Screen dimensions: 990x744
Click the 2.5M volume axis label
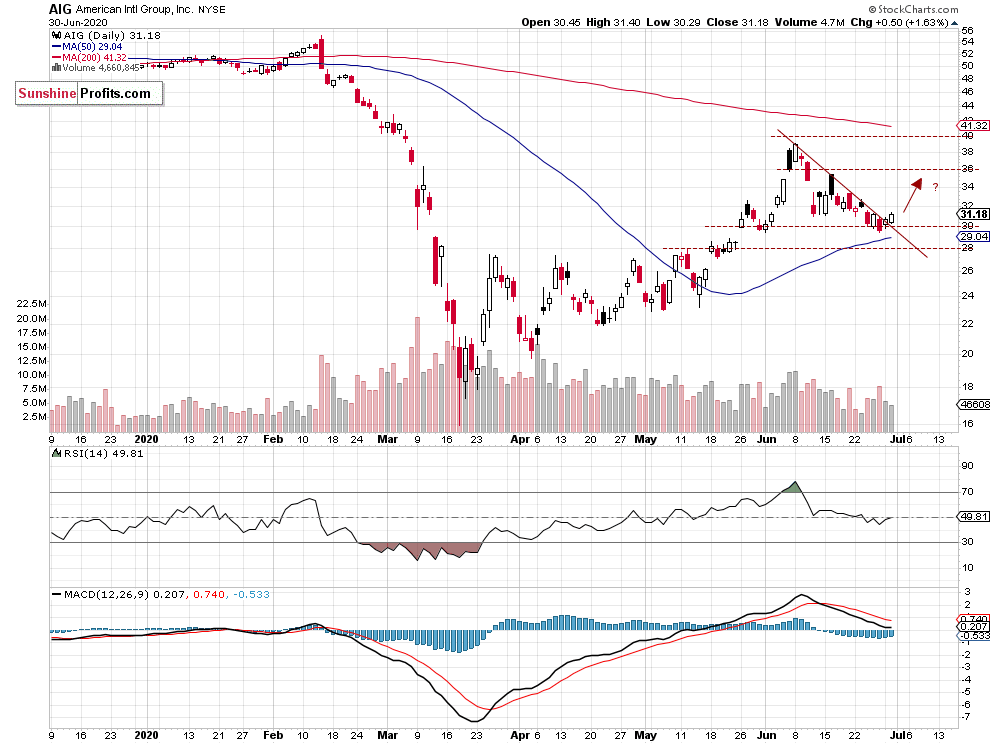tap(35, 417)
